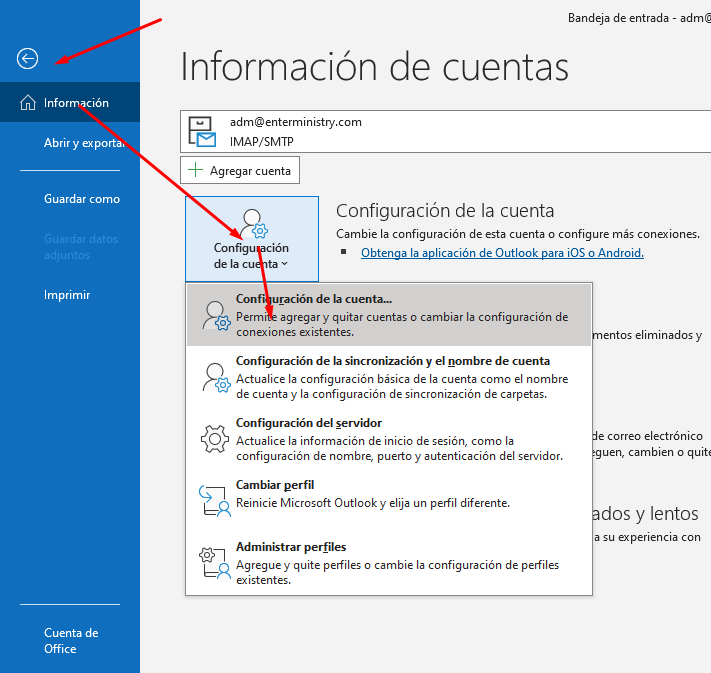Open the account selector showing adm@enterministry.com
The image size is (711, 673).
445,131
